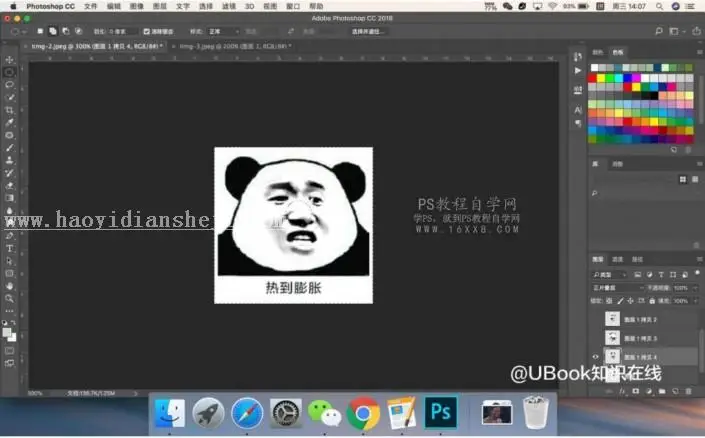Screen dimensions: 705x438
Task: Open the layer Opacity dropdown arrow
Action: 696,288
